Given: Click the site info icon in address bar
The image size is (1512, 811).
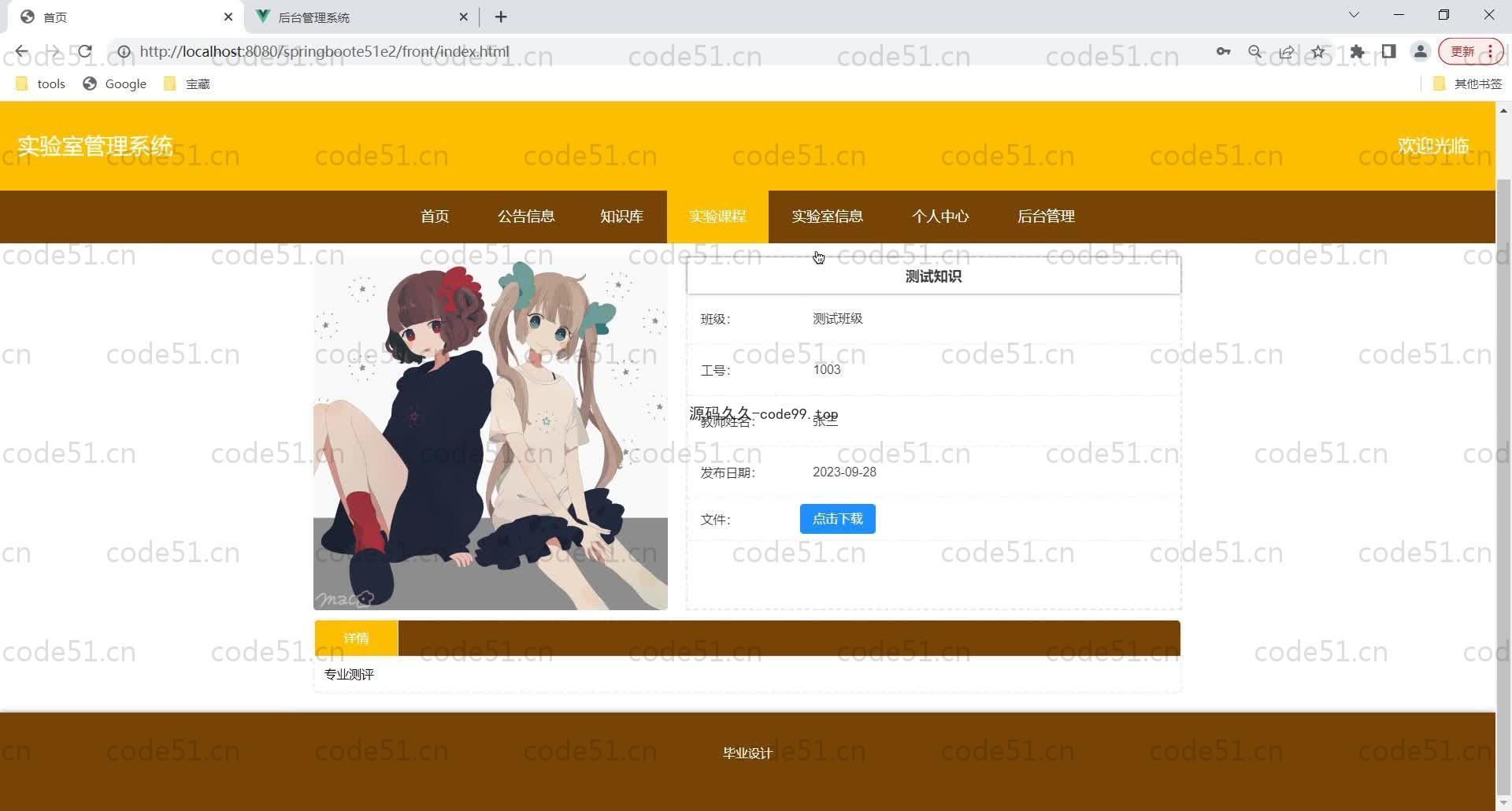Looking at the screenshot, I should [x=124, y=52].
